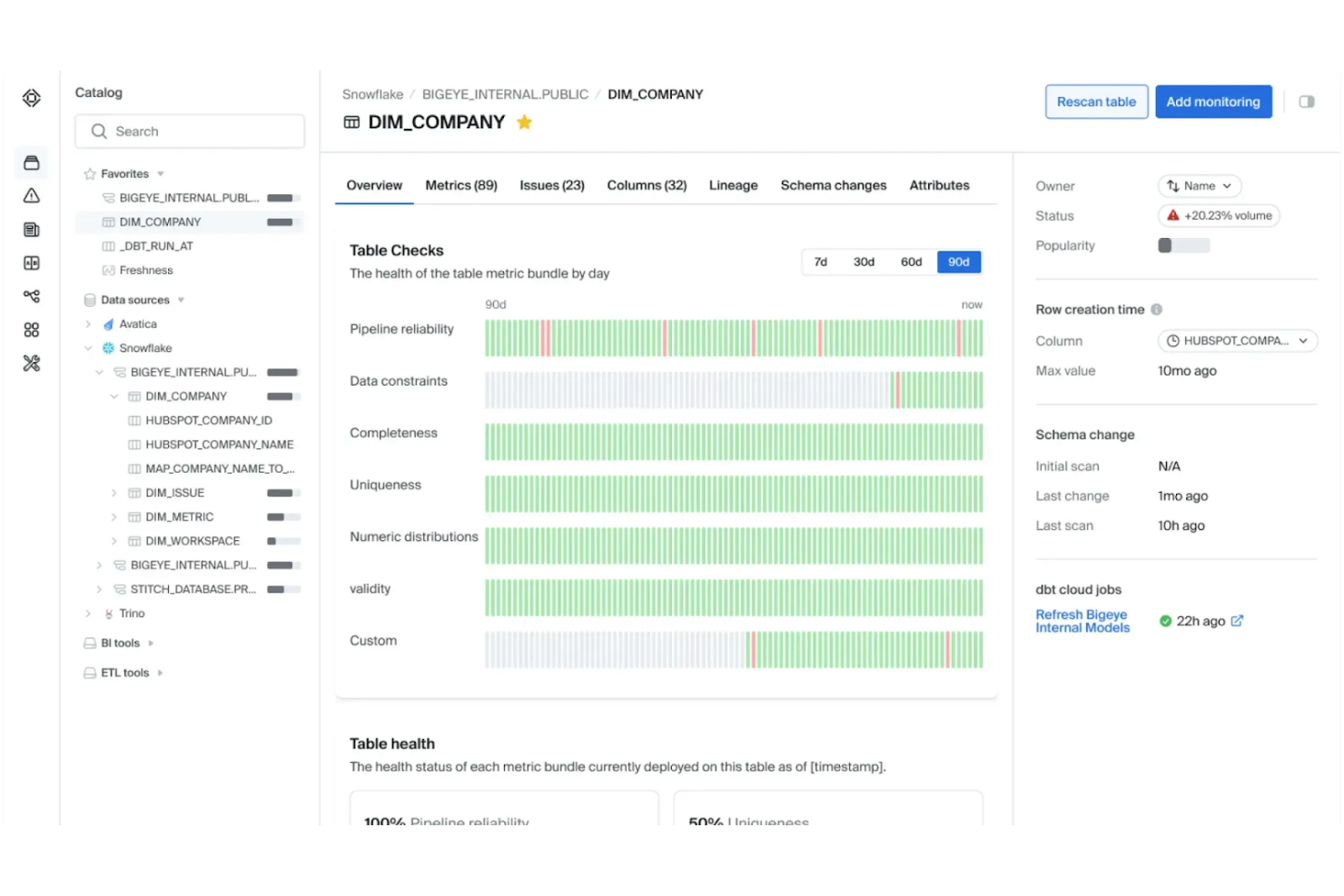Open the Reports icon in the left sidebar
This screenshot has width=1344, height=896.
[x=31, y=229]
